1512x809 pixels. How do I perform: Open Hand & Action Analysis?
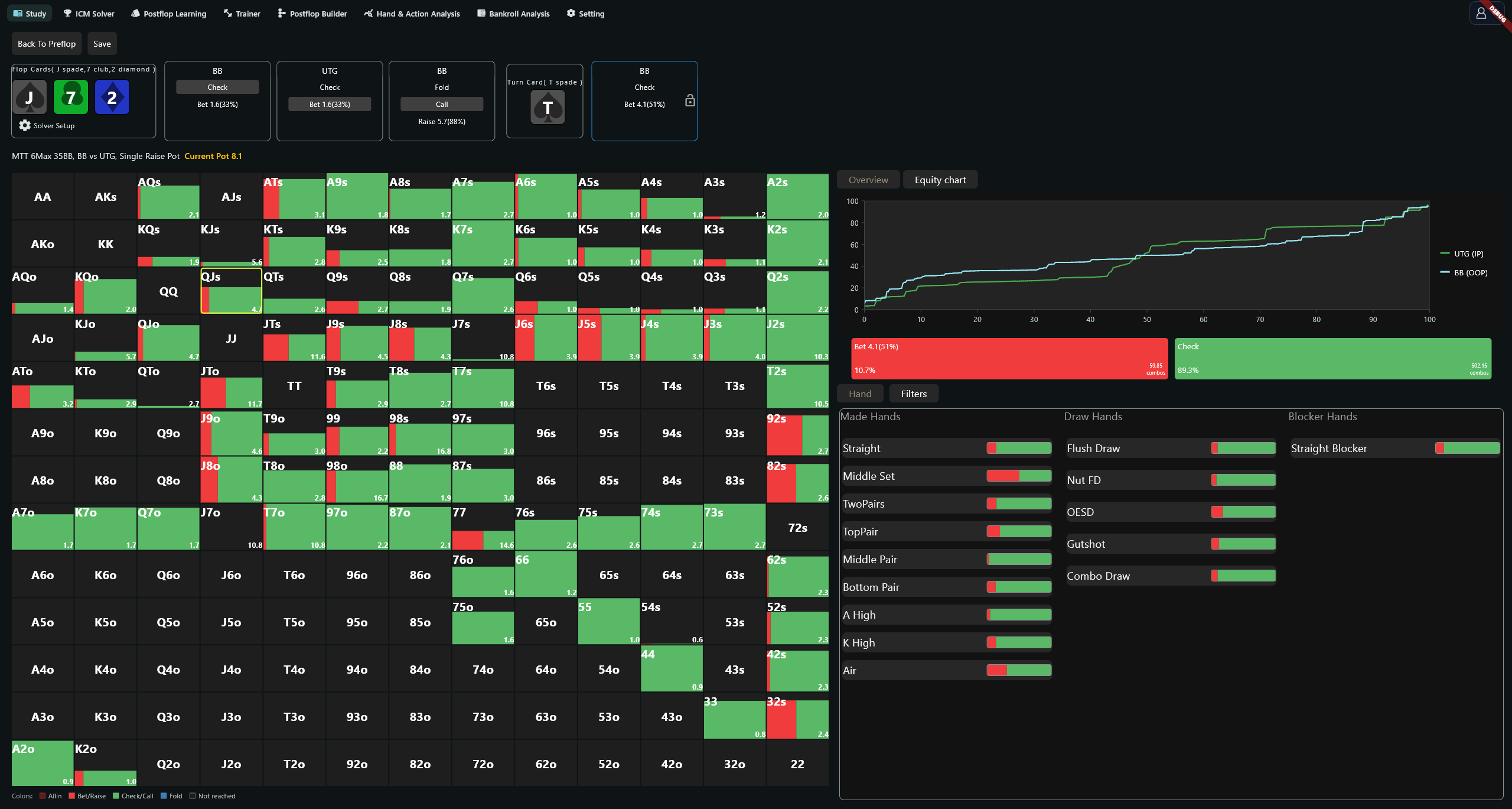pyautogui.click(x=412, y=13)
